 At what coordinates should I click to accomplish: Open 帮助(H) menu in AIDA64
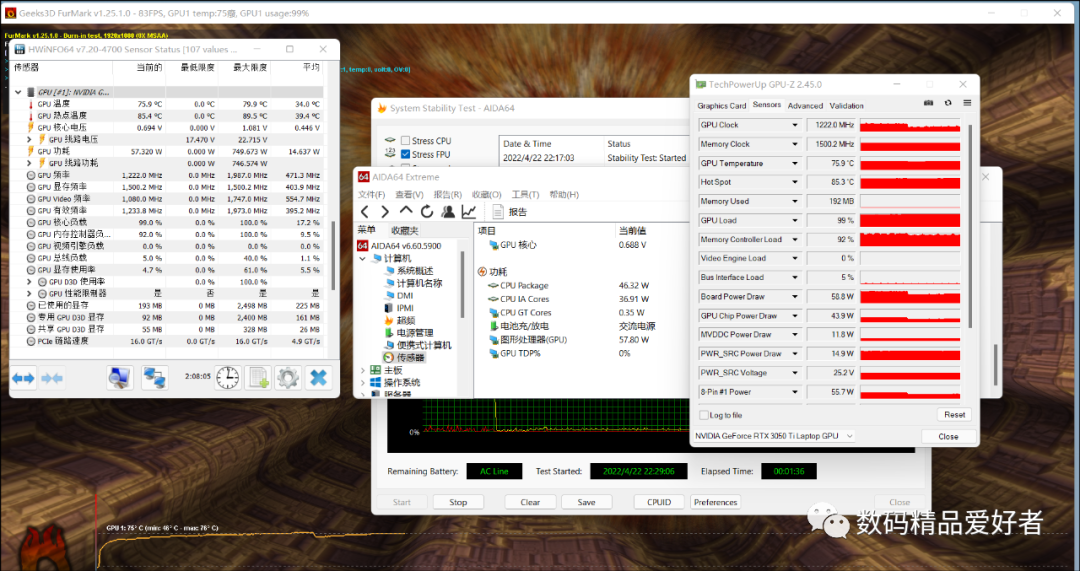pyautogui.click(x=564, y=194)
